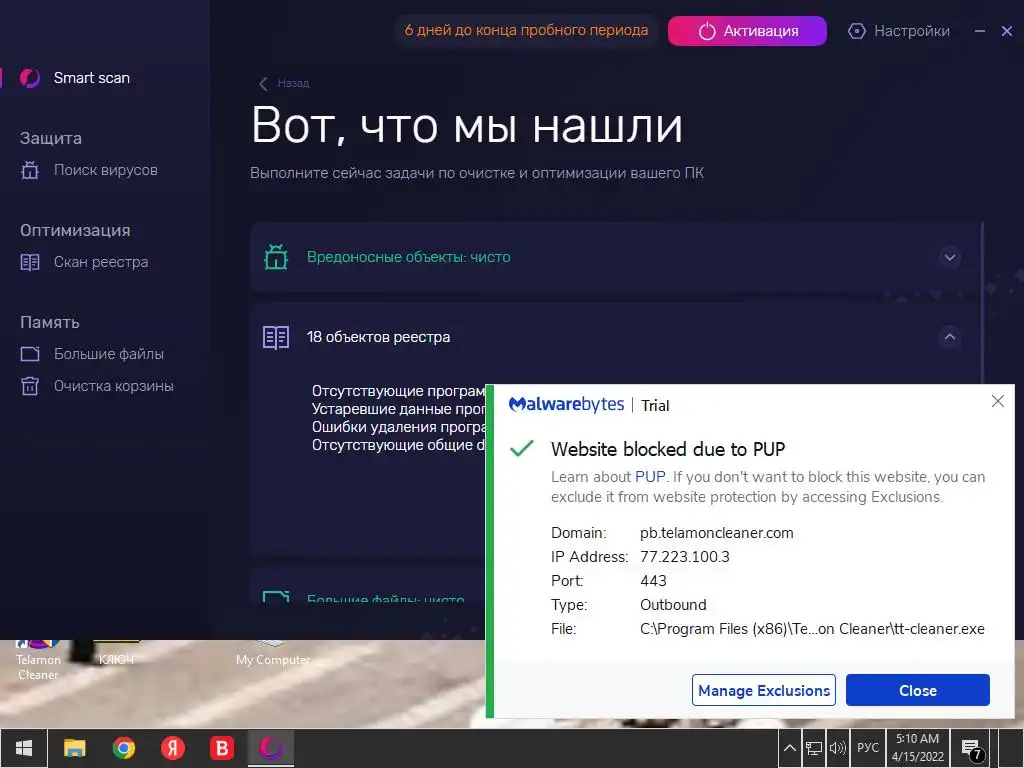Select the 18 объектов реестра heading
This screenshot has height=768, width=1024.
379,337
